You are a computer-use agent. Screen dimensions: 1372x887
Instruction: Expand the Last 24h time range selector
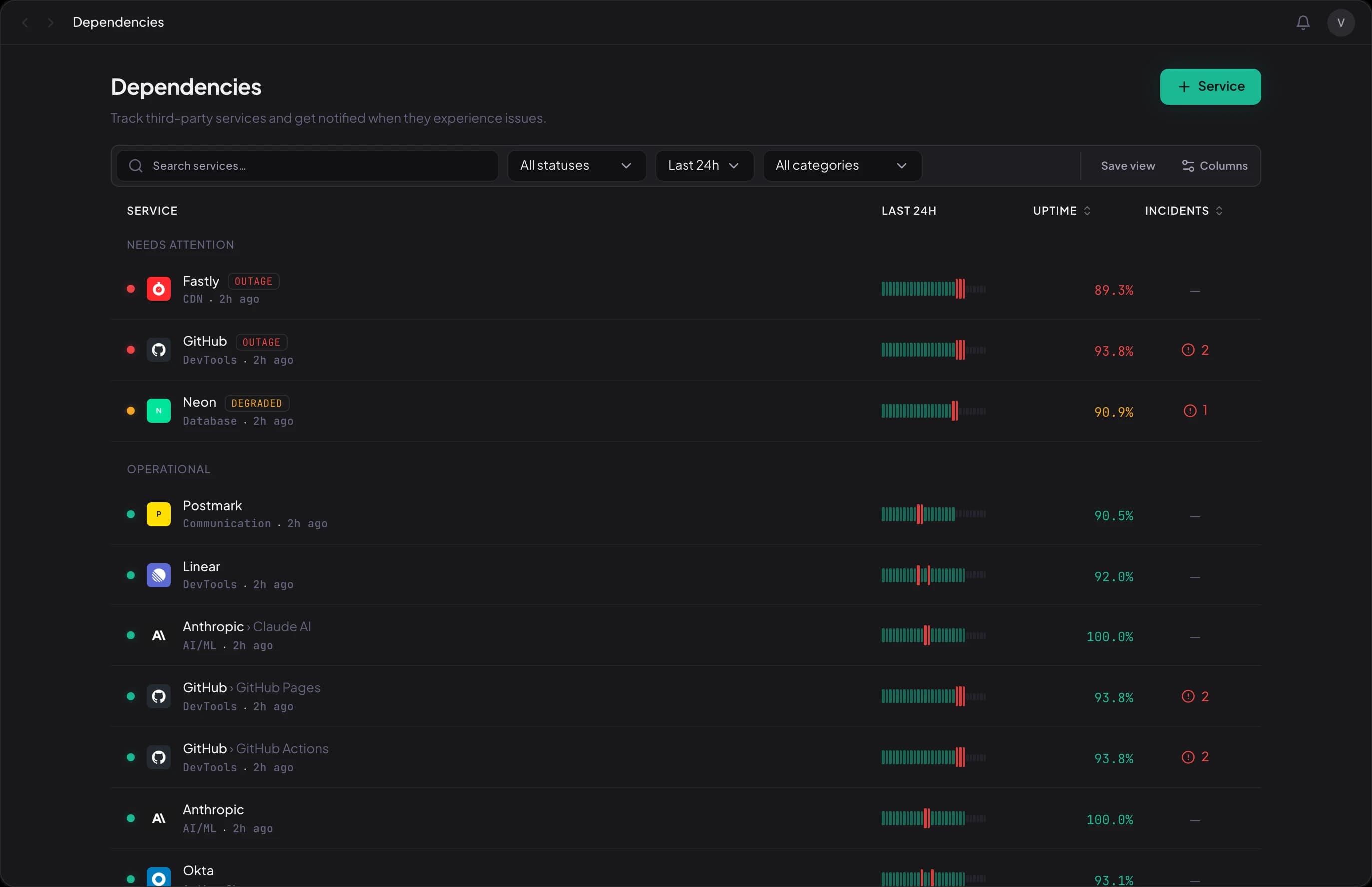703,165
